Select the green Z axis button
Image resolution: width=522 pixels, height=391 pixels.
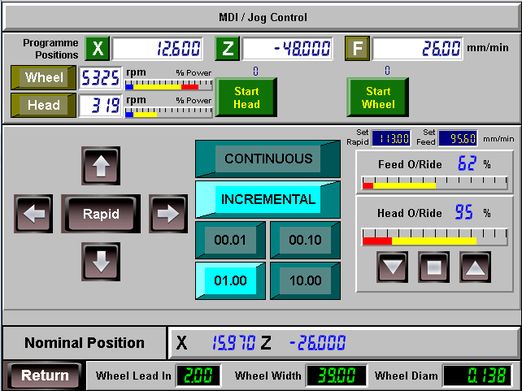click(x=227, y=49)
